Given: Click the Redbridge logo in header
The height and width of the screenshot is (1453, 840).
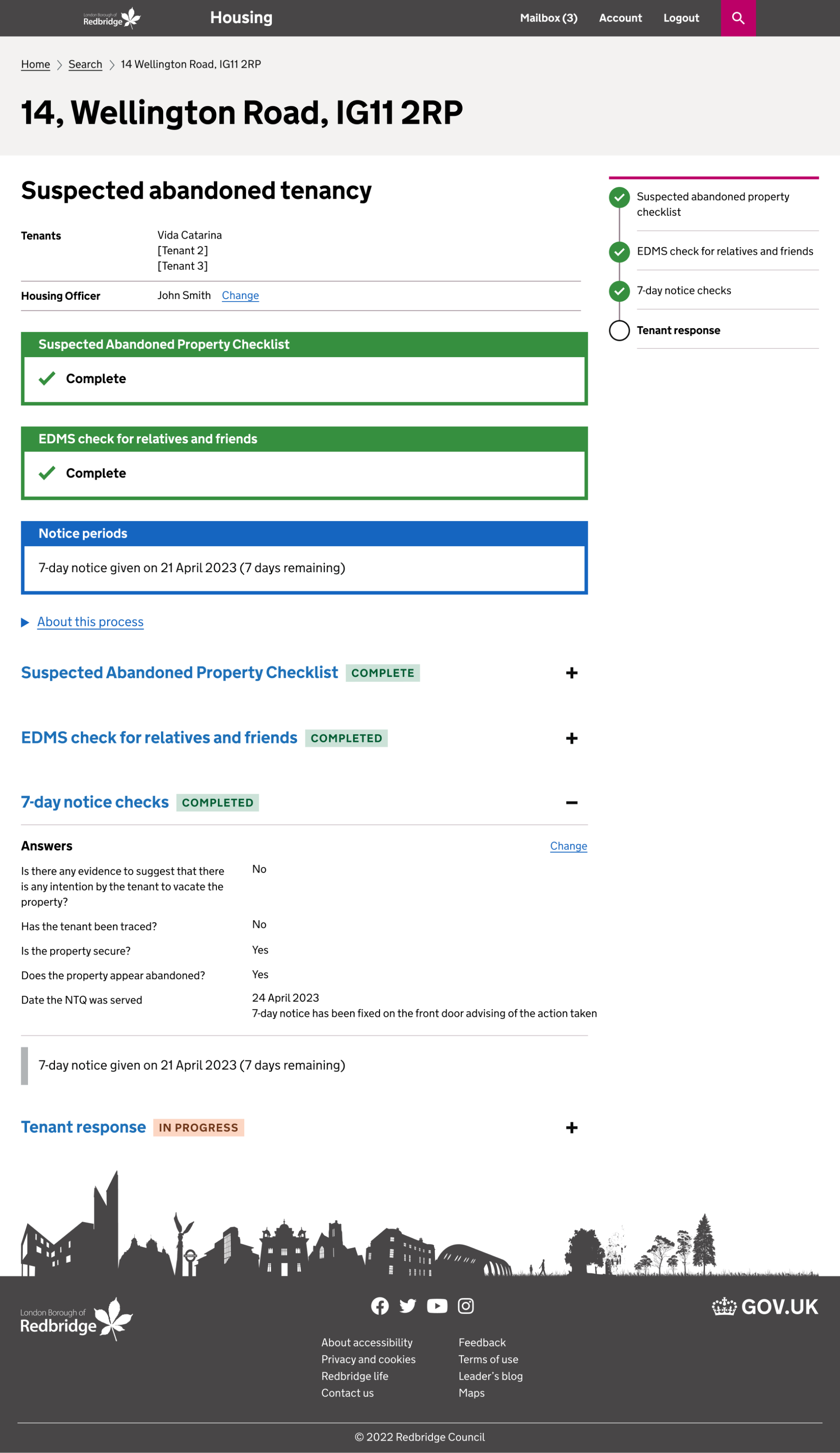Looking at the screenshot, I should 112,18.
